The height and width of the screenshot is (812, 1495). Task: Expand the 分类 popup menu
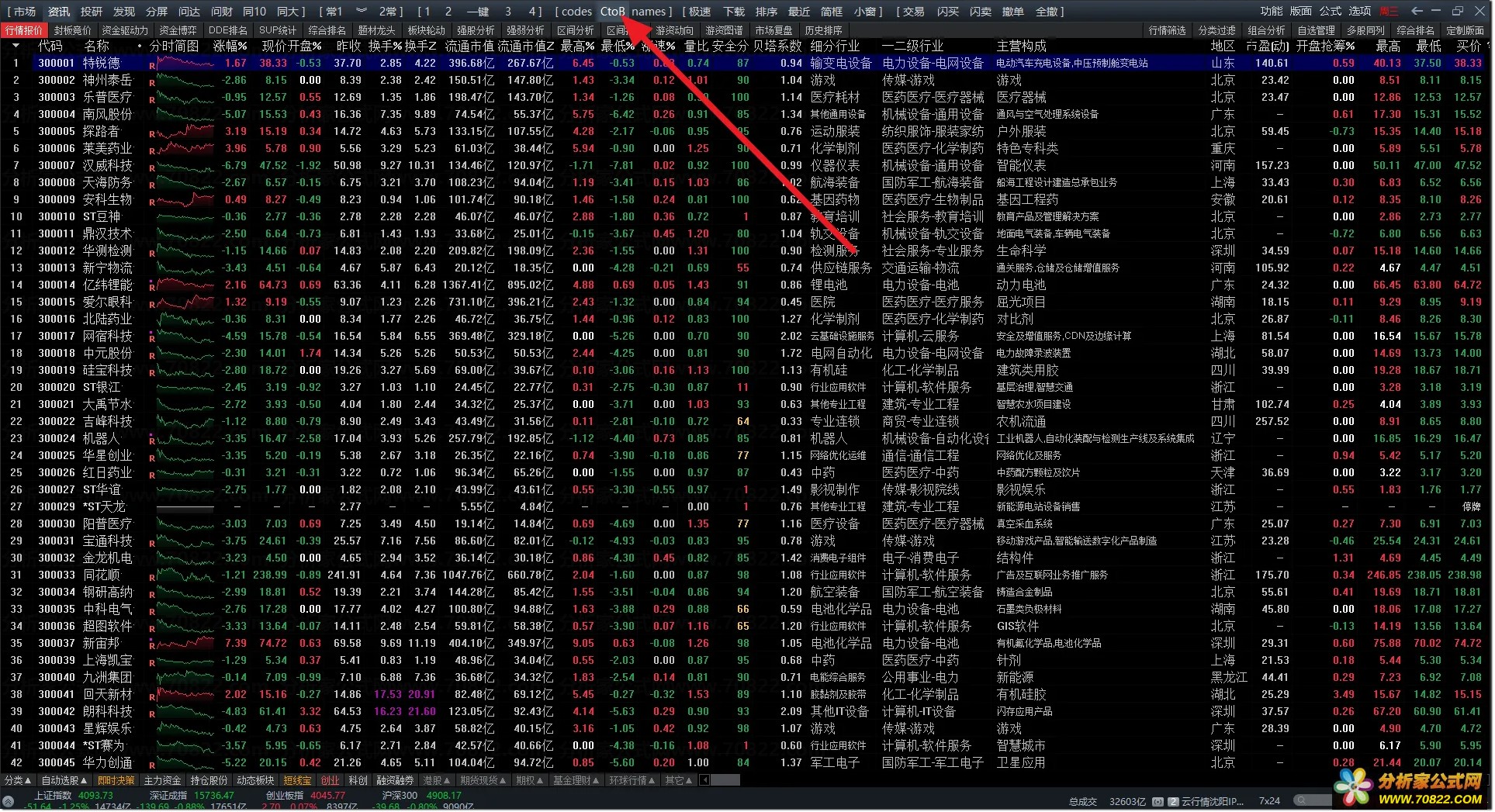click(x=18, y=780)
